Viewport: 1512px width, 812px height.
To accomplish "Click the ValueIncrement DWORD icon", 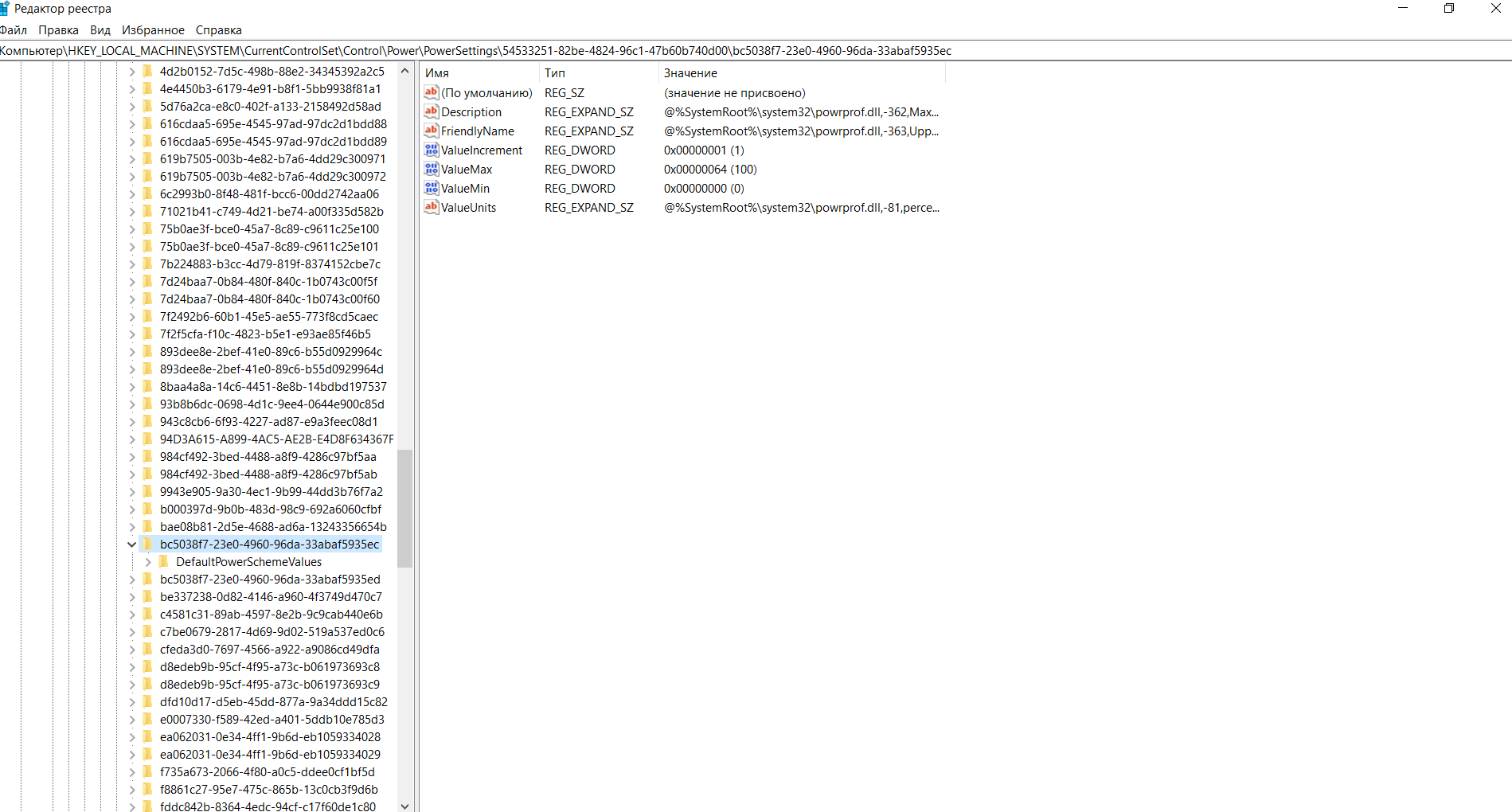I will tap(432, 150).
